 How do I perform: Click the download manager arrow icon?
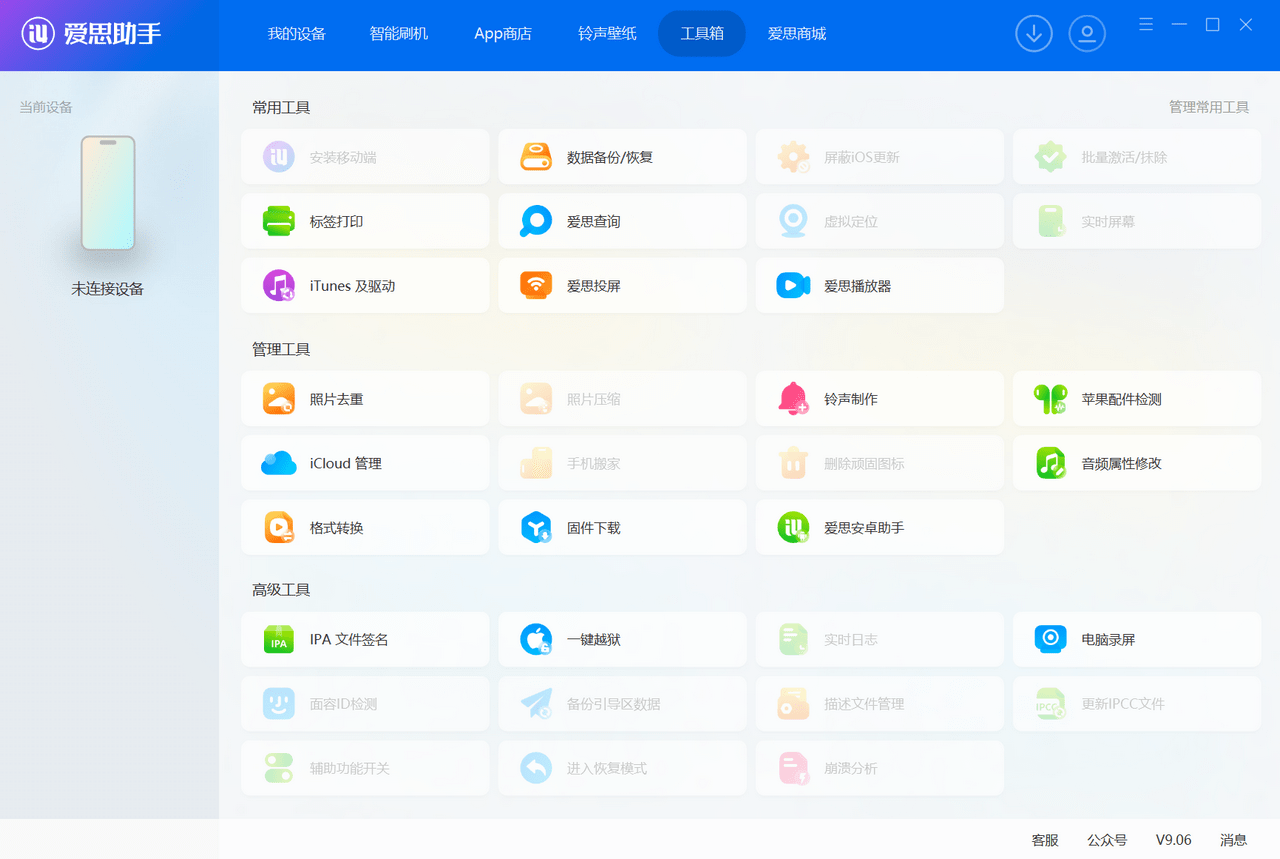[x=1034, y=34]
